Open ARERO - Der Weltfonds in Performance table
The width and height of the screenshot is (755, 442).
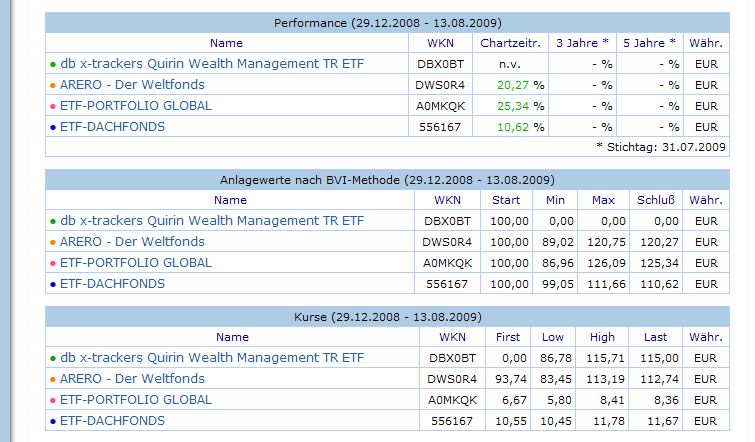tap(132, 85)
